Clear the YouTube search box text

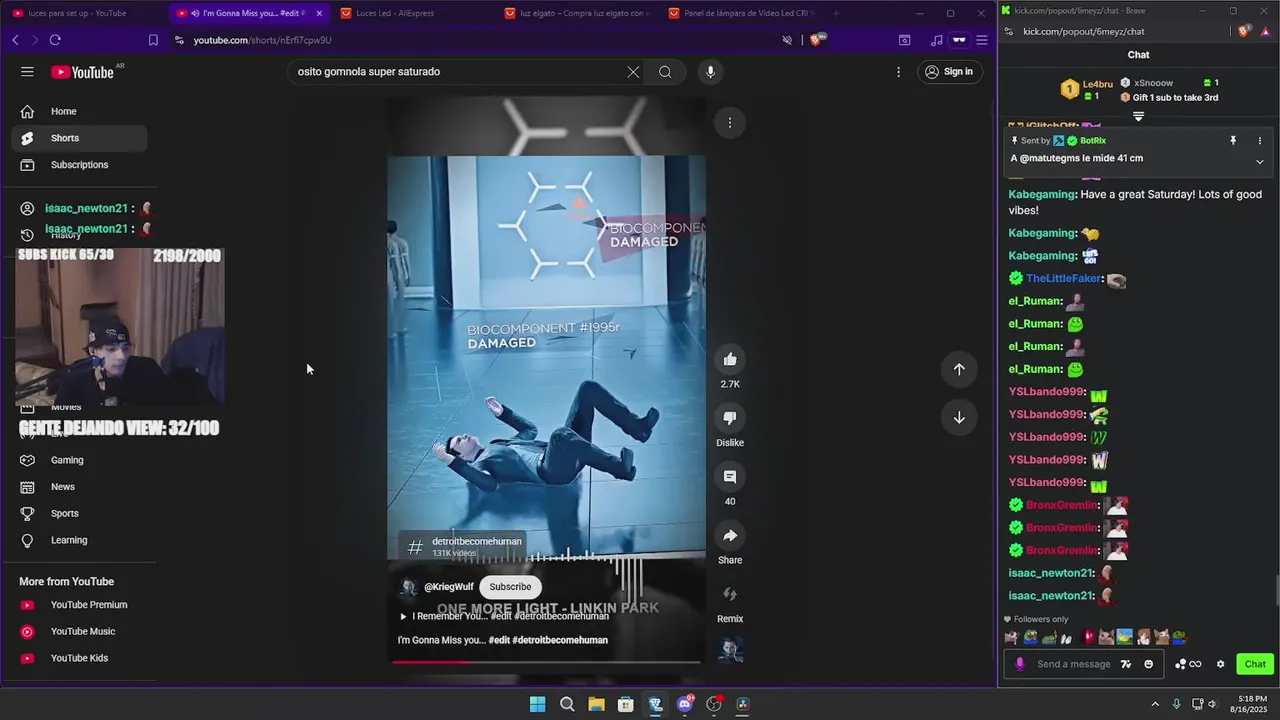click(633, 72)
